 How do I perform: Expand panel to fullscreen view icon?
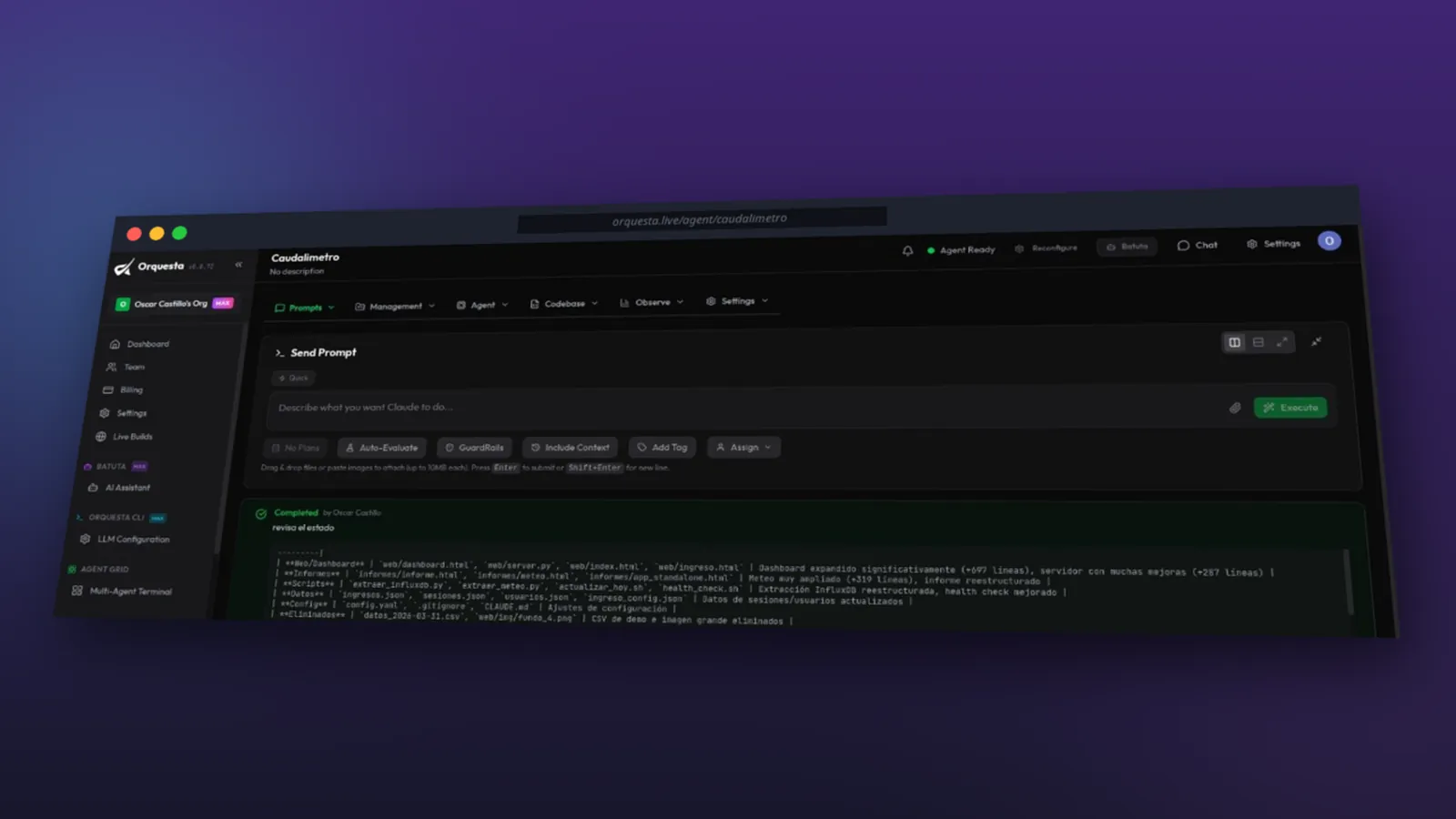(1282, 342)
